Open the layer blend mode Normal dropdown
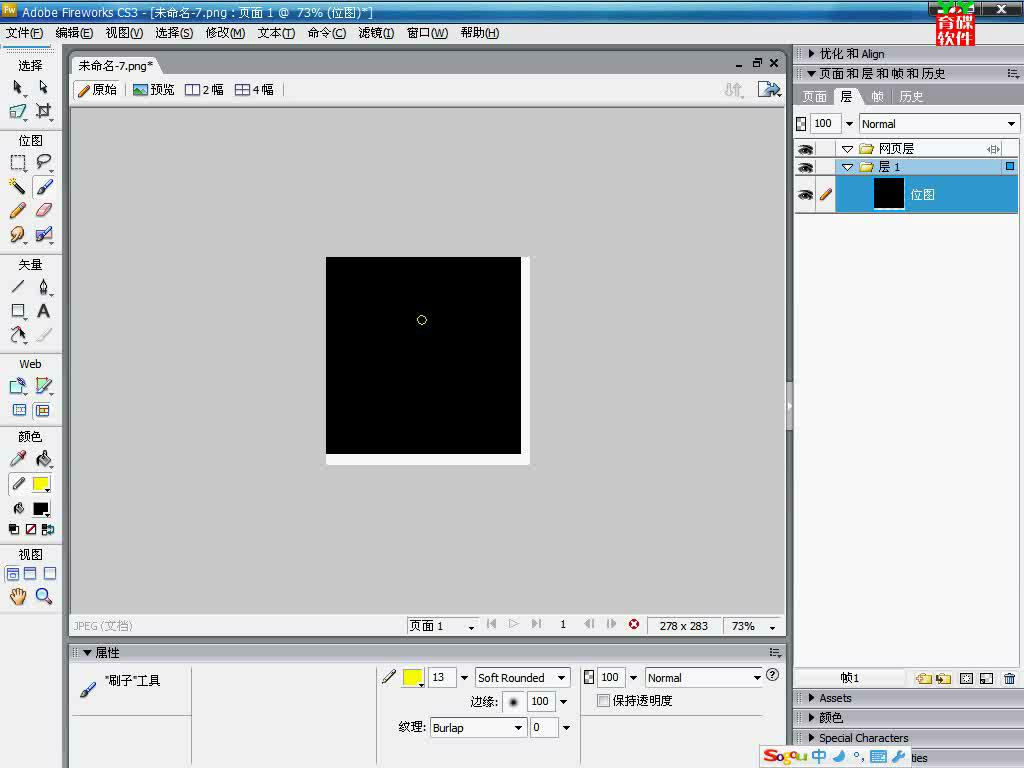Screen dimensions: 1024x768 939,123
